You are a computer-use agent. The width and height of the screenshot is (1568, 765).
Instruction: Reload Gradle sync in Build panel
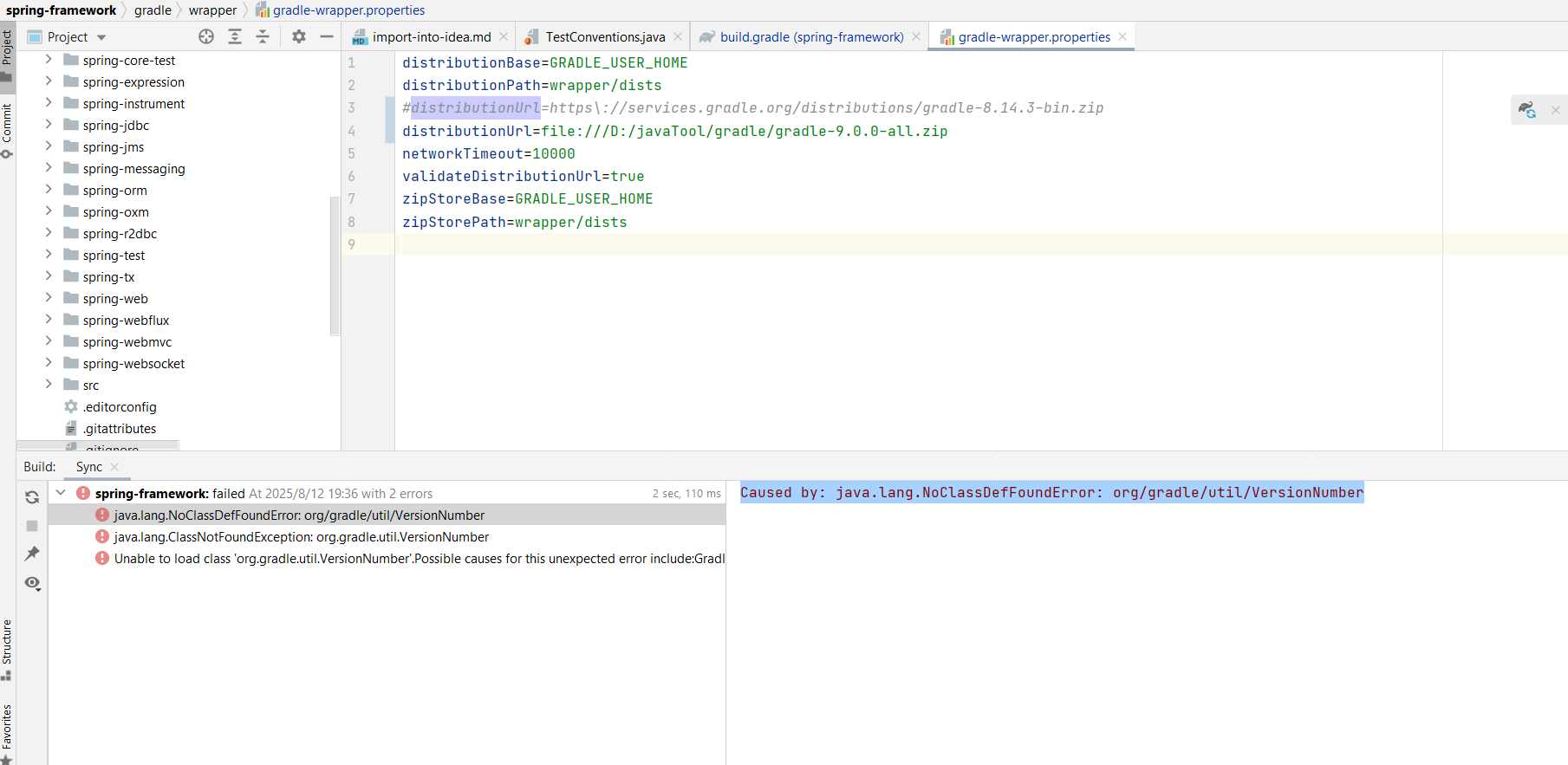[32, 497]
